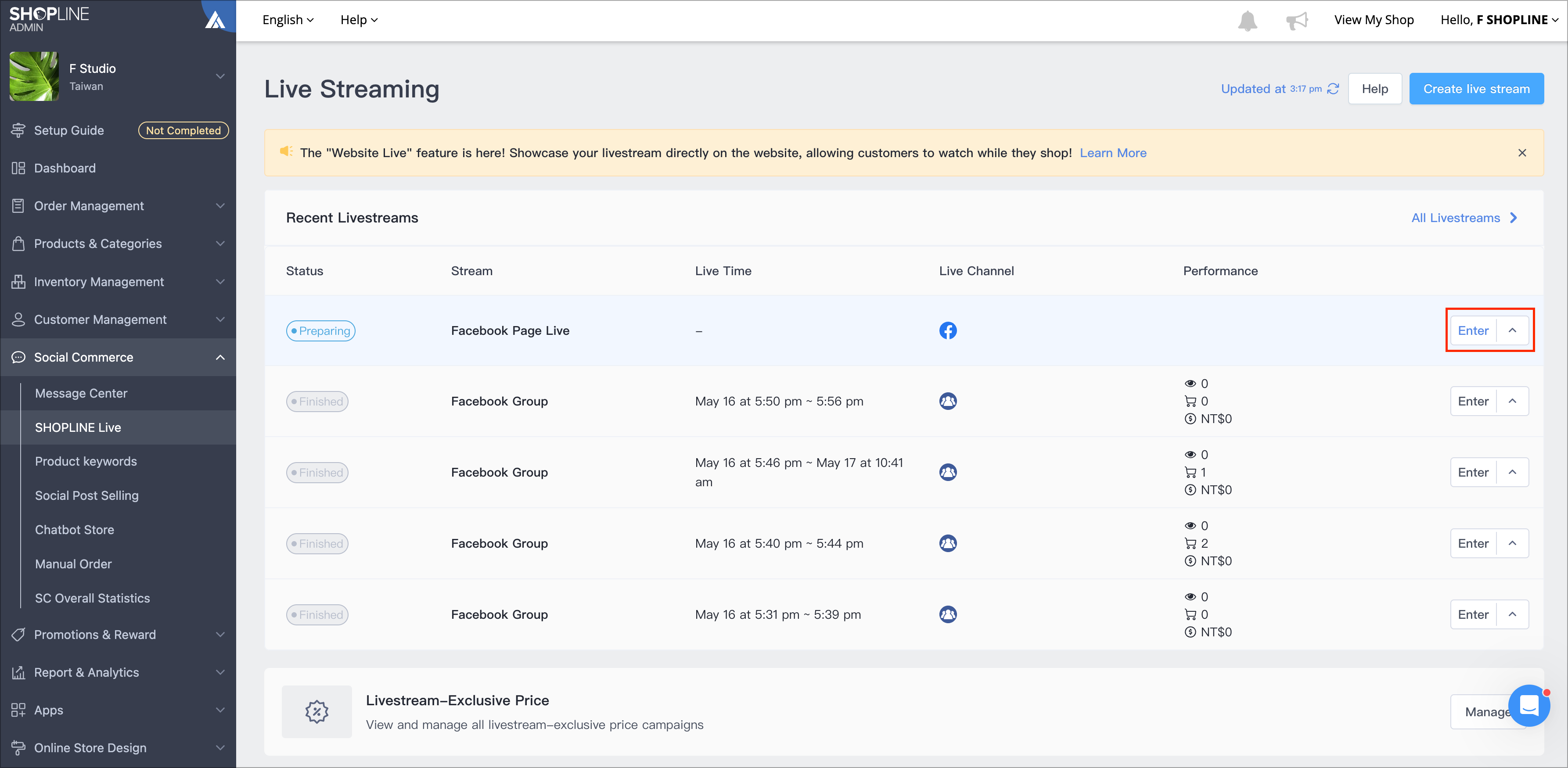
Task: Open the View My Shop link
Action: 1374,20
